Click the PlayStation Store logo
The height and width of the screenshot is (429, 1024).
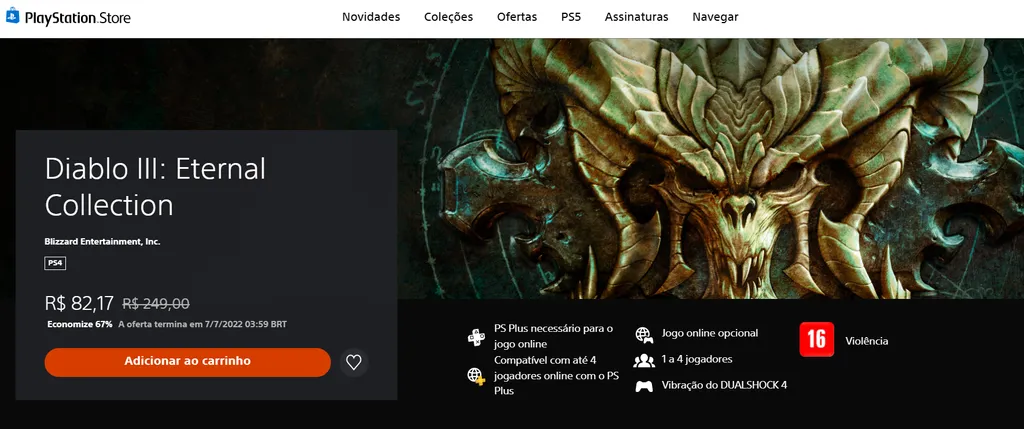click(x=68, y=17)
